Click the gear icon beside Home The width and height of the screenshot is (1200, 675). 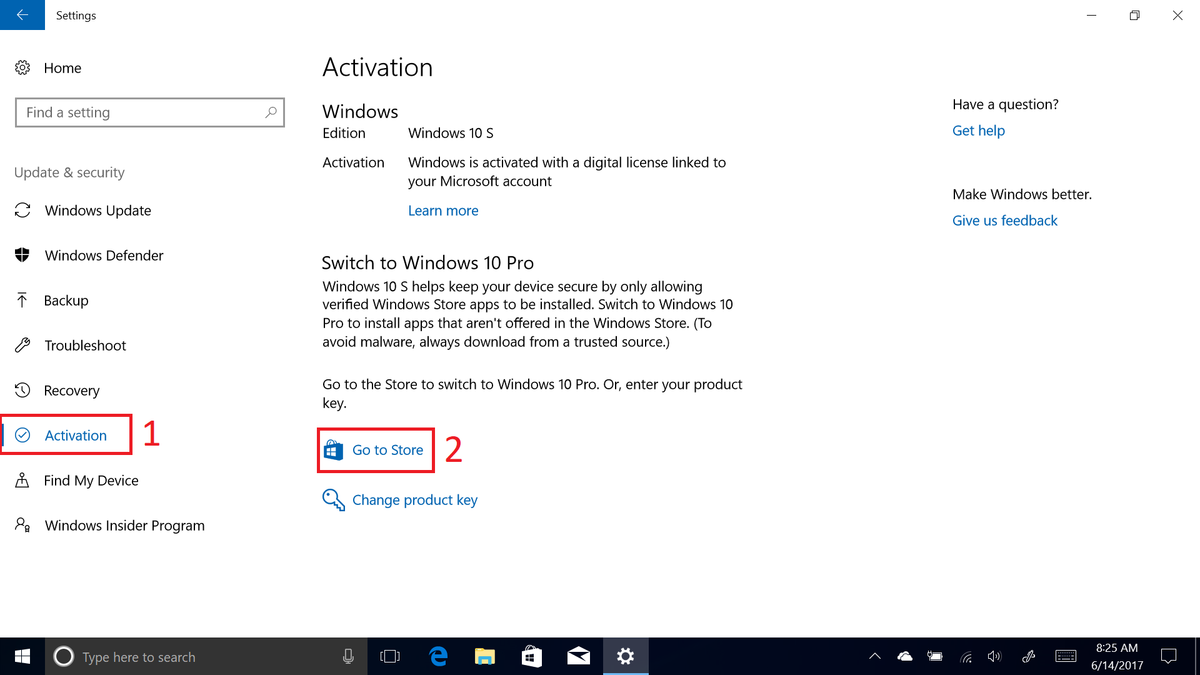click(22, 67)
